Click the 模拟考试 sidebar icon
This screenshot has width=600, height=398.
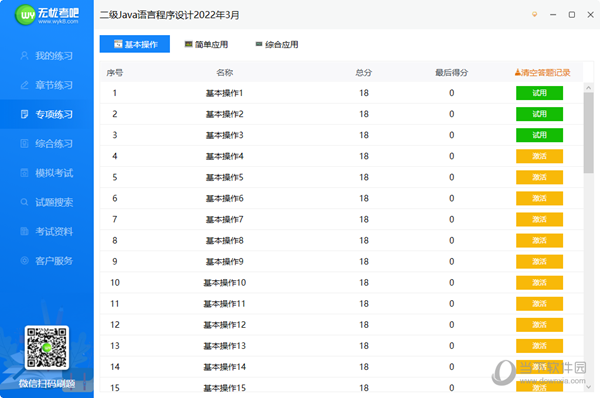point(24,173)
